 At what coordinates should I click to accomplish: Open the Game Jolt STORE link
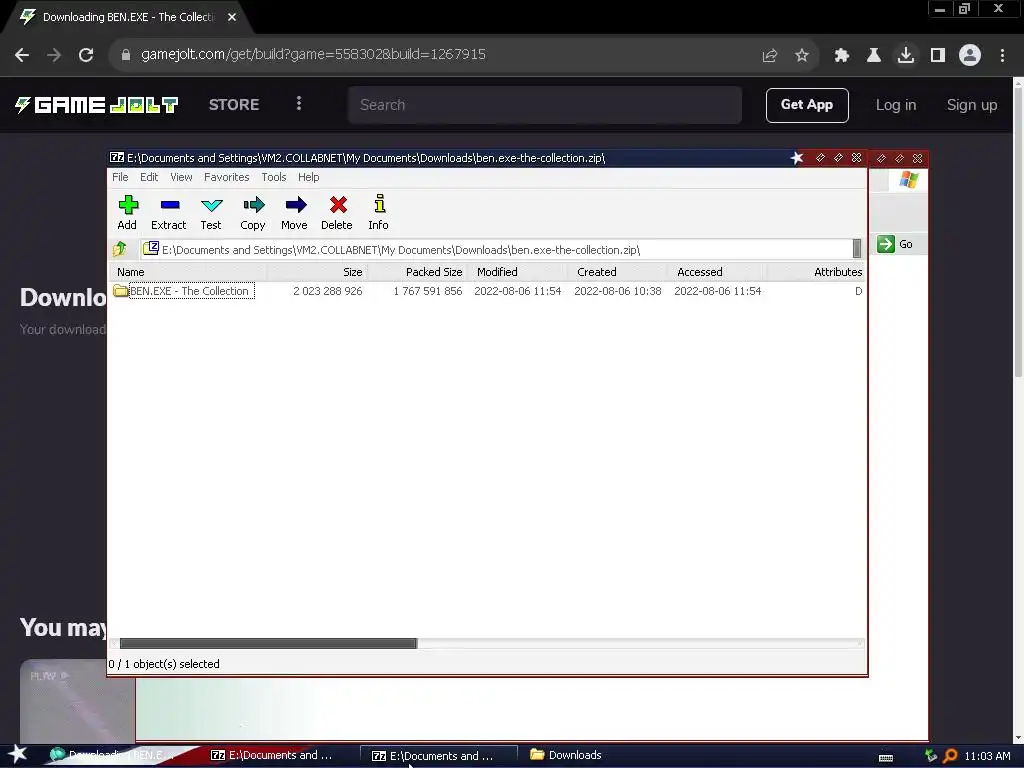click(x=234, y=104)
